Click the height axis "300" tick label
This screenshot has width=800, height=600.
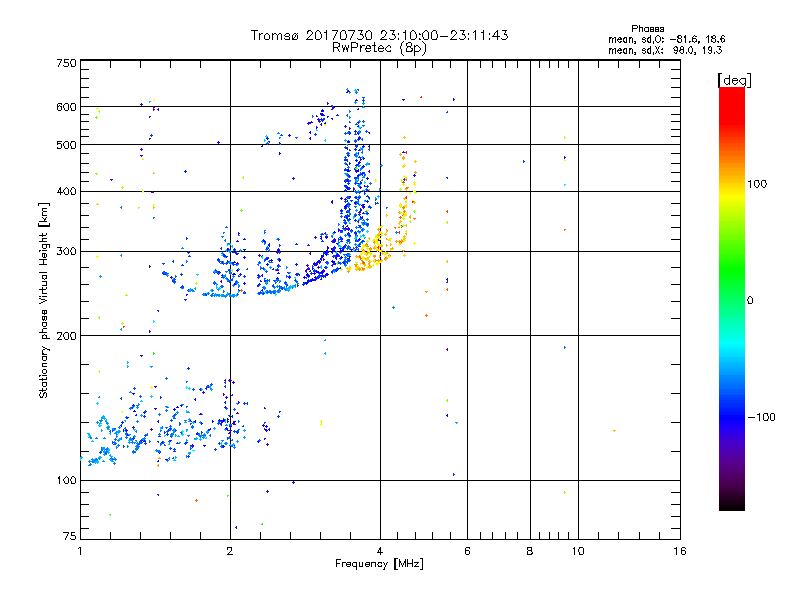click(66, 252)
